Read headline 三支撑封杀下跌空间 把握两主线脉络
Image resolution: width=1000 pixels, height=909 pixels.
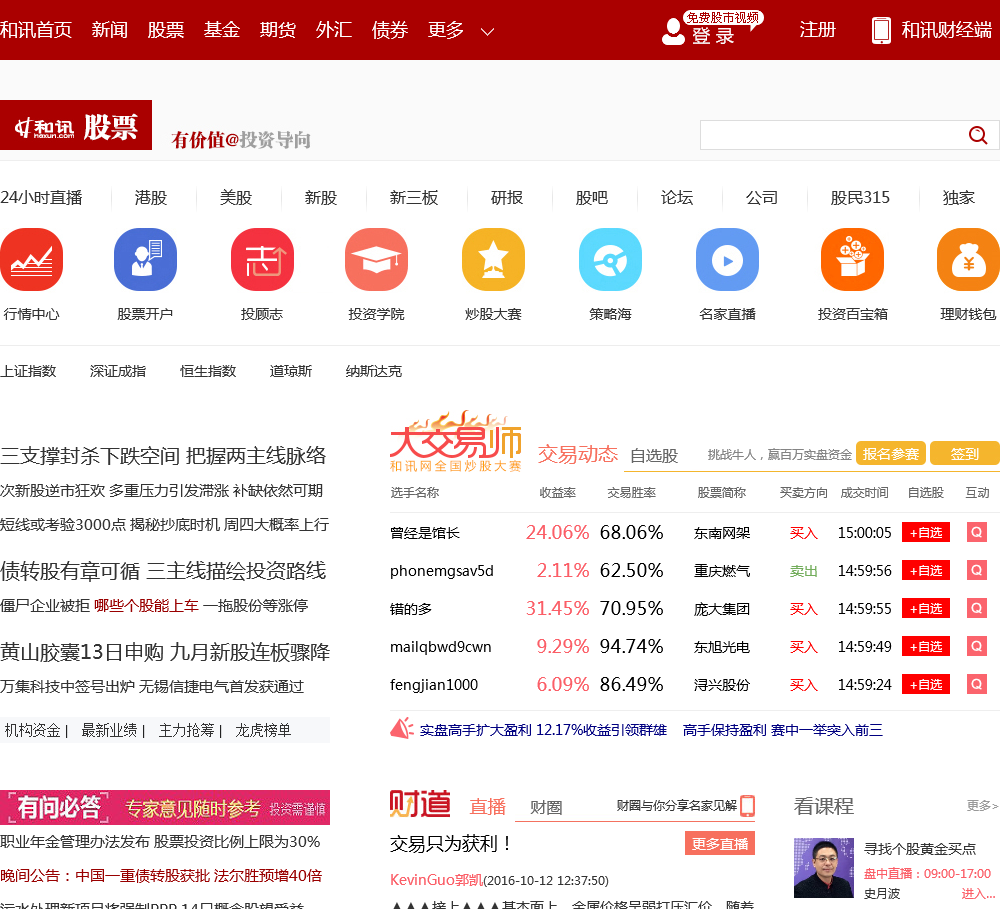pos(163,455)
